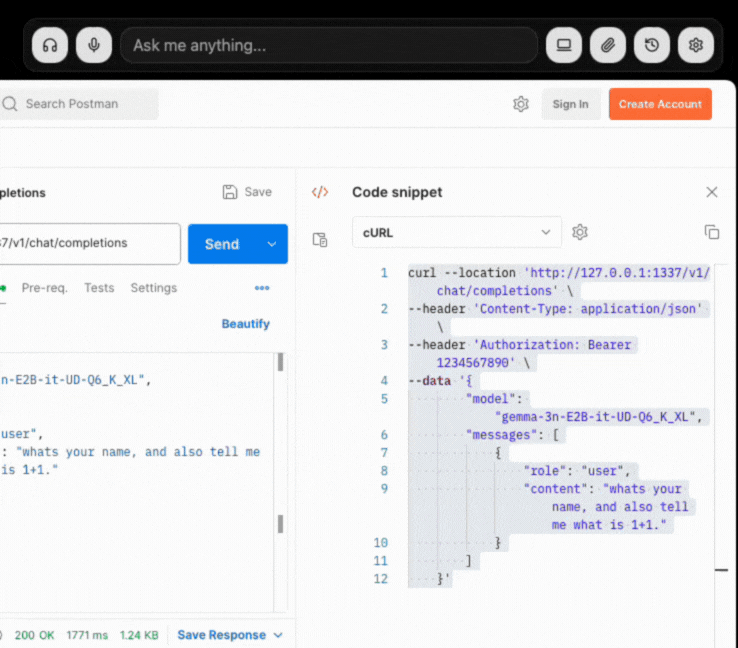Screen dimensions: 738x648
Task: Click the 1771 ms response time
Action: click(87, 635)
